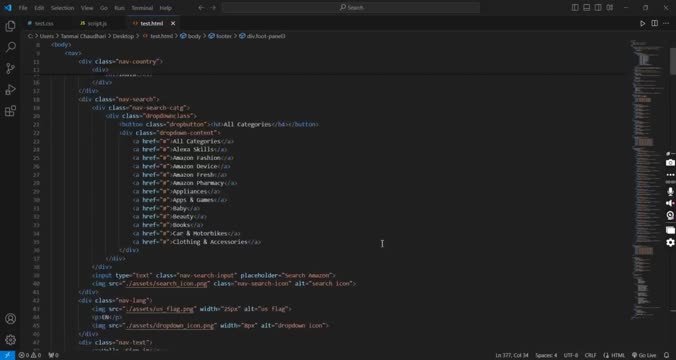Image resolution: width=676 pixels, height=360 pixels.
Task: Click the speaker icon on the recorder bar
Action: [670, 203]
